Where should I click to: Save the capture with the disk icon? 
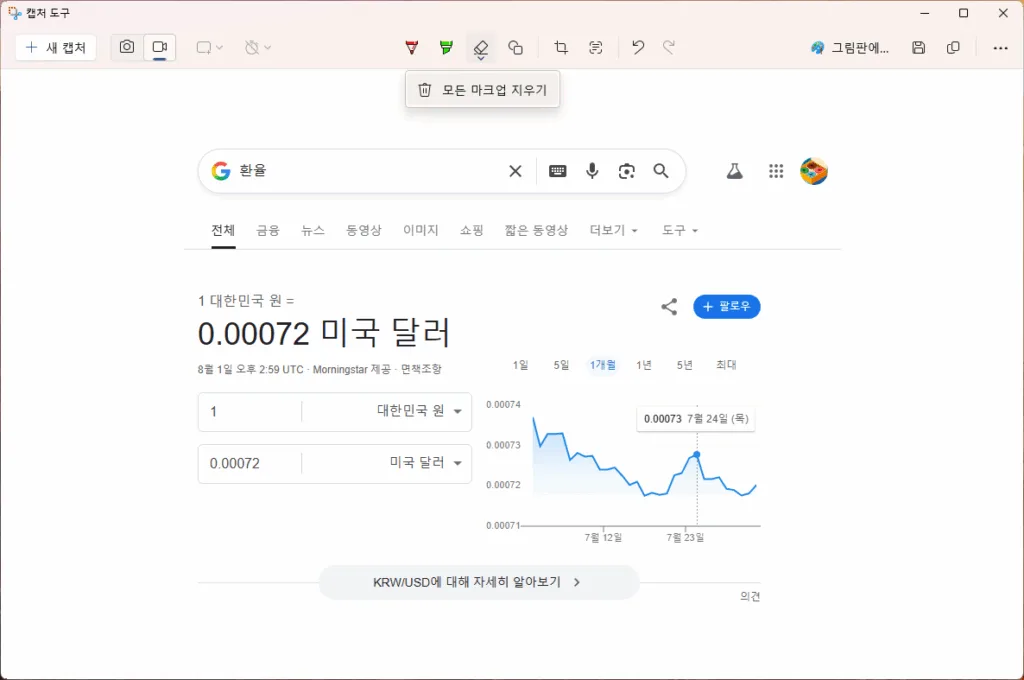[x=919, y=48]
